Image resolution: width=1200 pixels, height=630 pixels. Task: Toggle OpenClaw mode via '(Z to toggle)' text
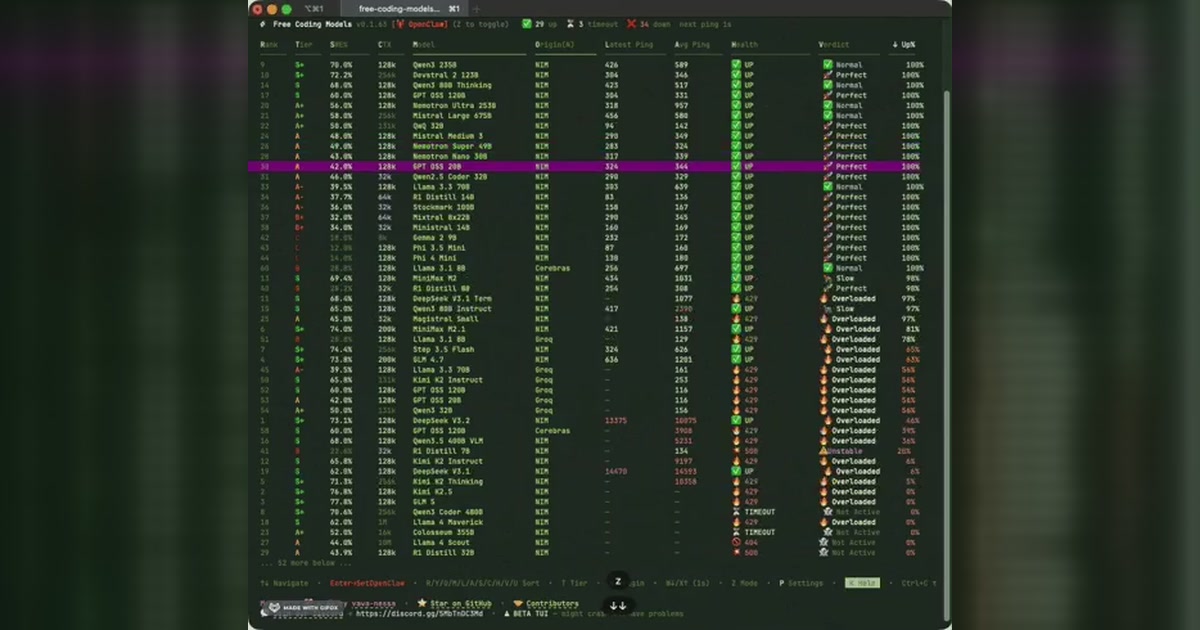[x=480, y=23]
